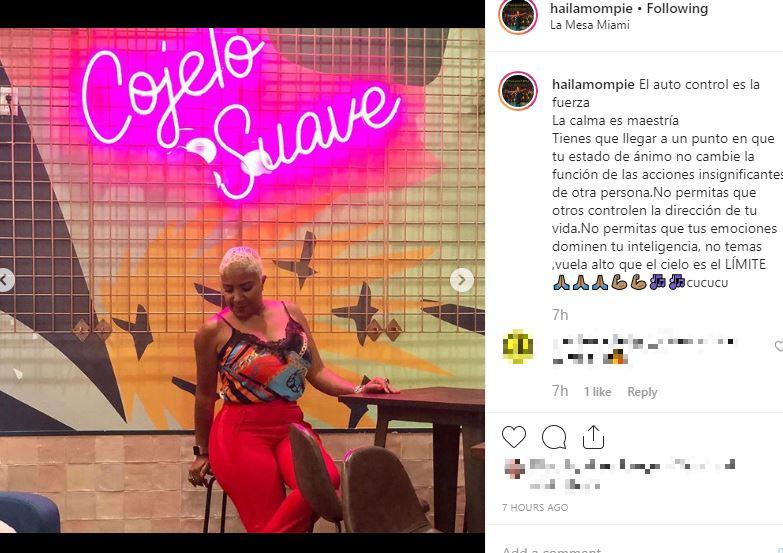The width and height of the screenshot is (783, 553).
Task: Click hailamompie username in caption
Action: [x=593, y=84]
